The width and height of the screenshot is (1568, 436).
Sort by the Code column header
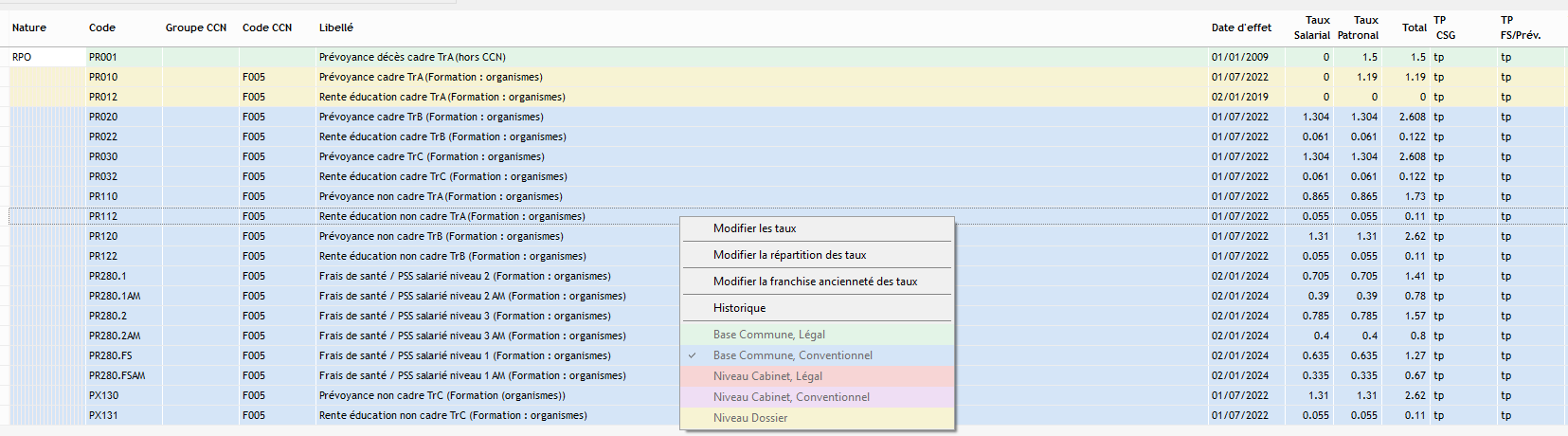click(x=102, y=27)
